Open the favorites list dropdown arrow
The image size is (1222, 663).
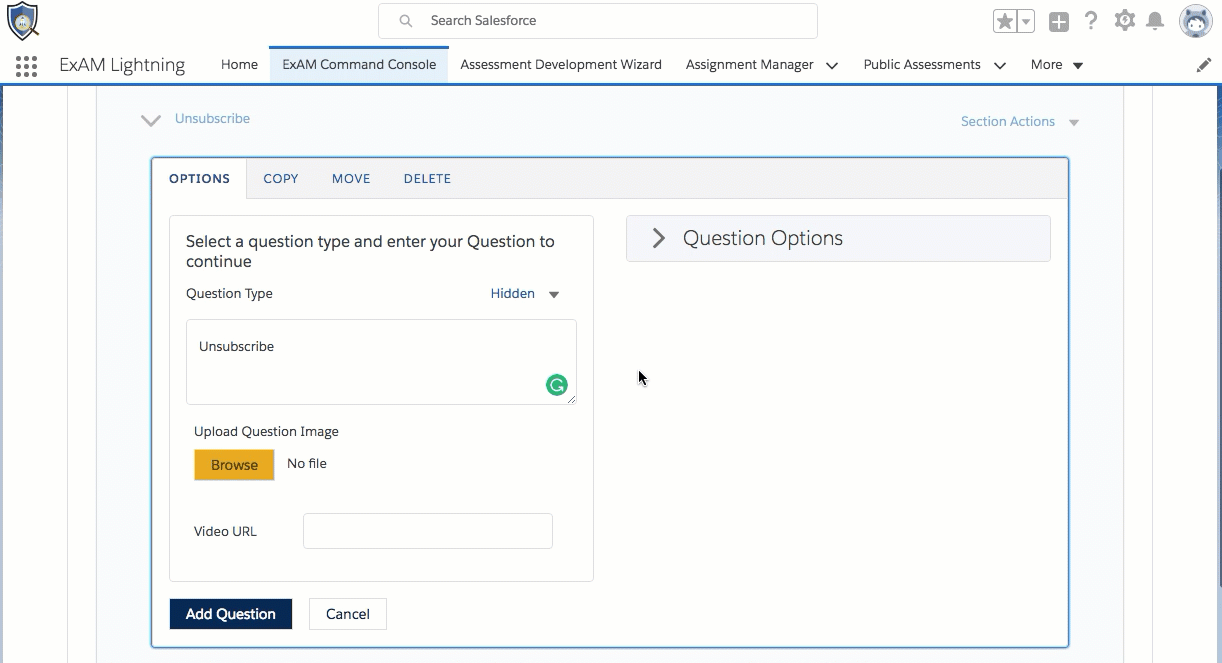point(1026,22)
